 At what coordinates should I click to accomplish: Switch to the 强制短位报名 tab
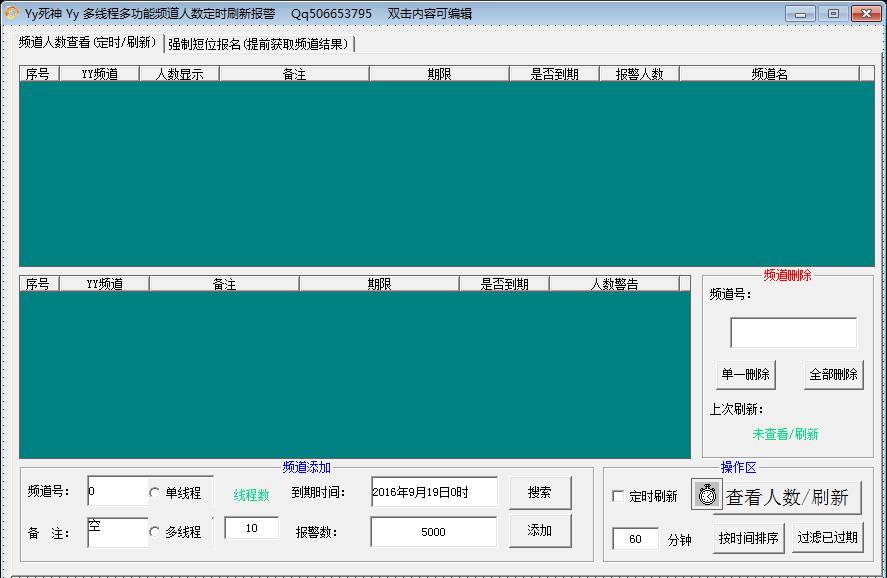click(x=259, y=44)
